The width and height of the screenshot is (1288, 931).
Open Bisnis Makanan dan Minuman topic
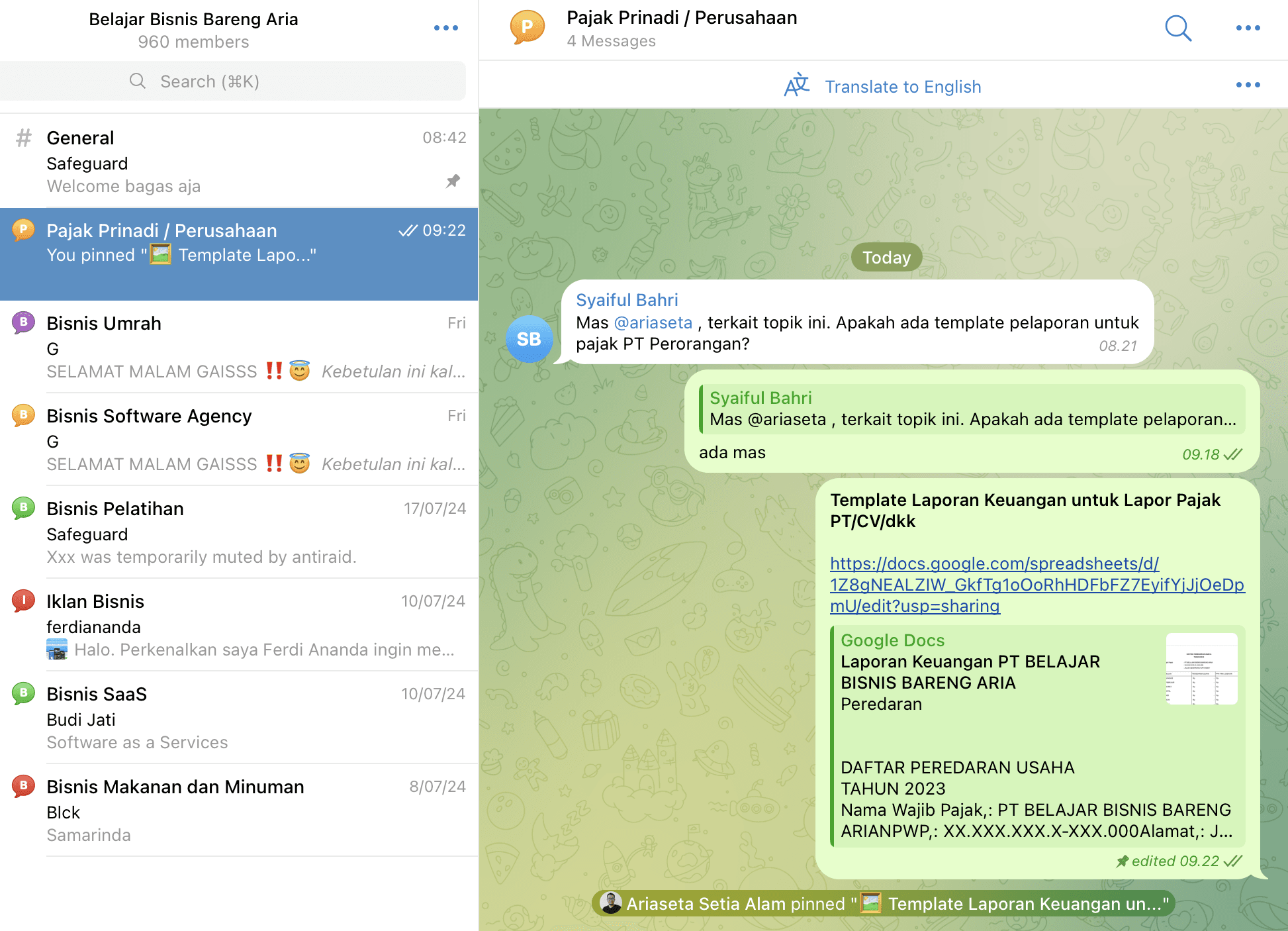click(238, 810)
